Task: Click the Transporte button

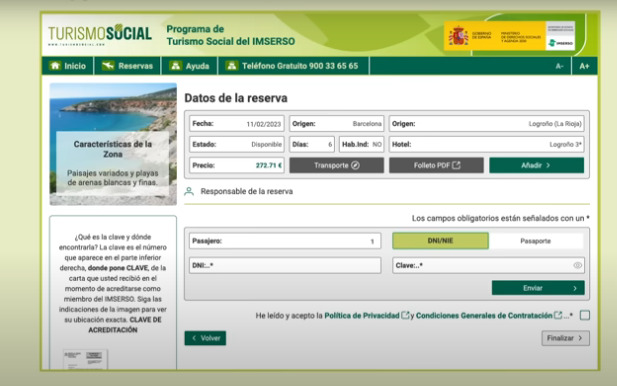Action: [x=336, y=165]
